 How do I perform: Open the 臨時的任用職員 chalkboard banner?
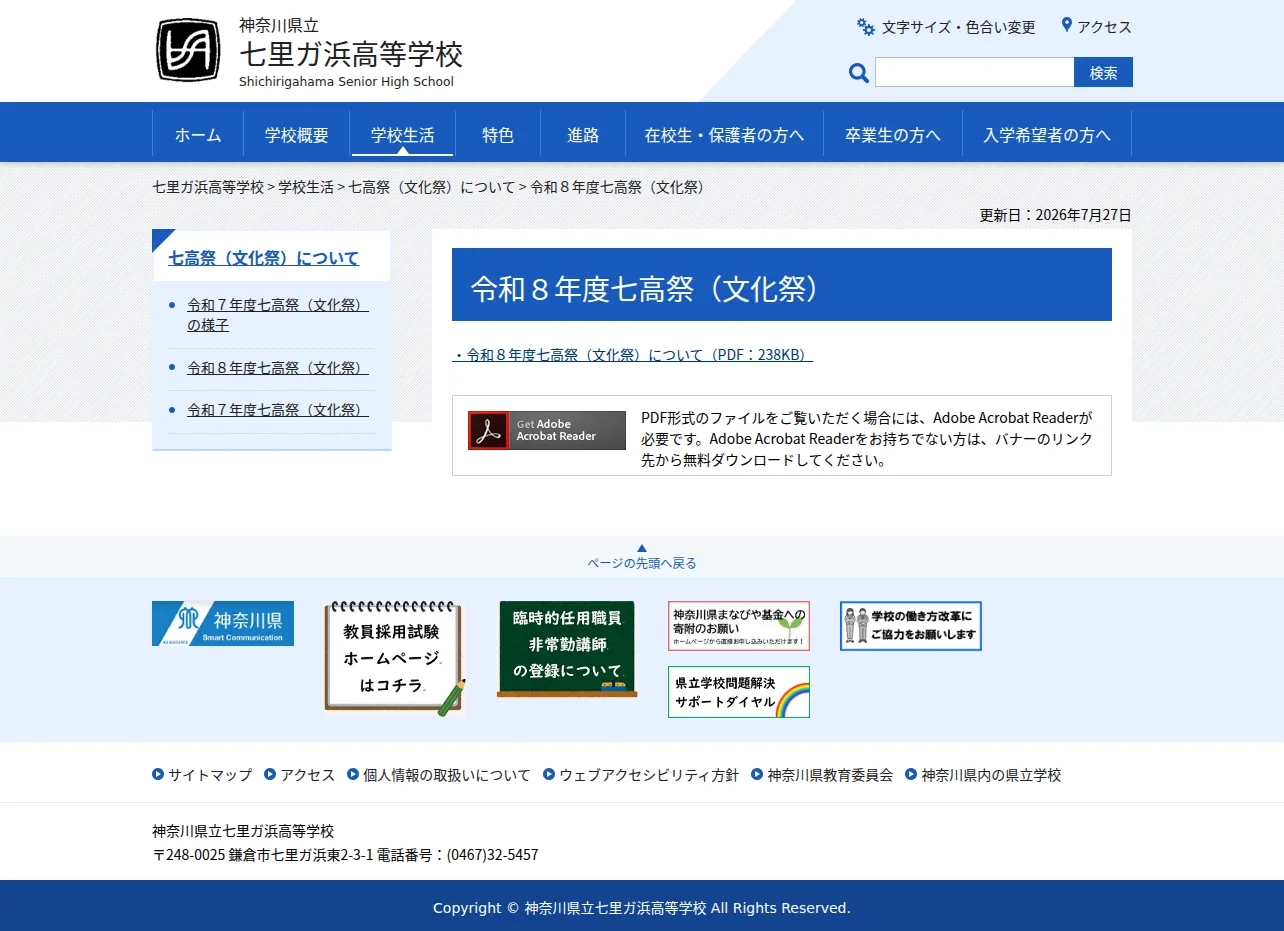pos(567,649)
